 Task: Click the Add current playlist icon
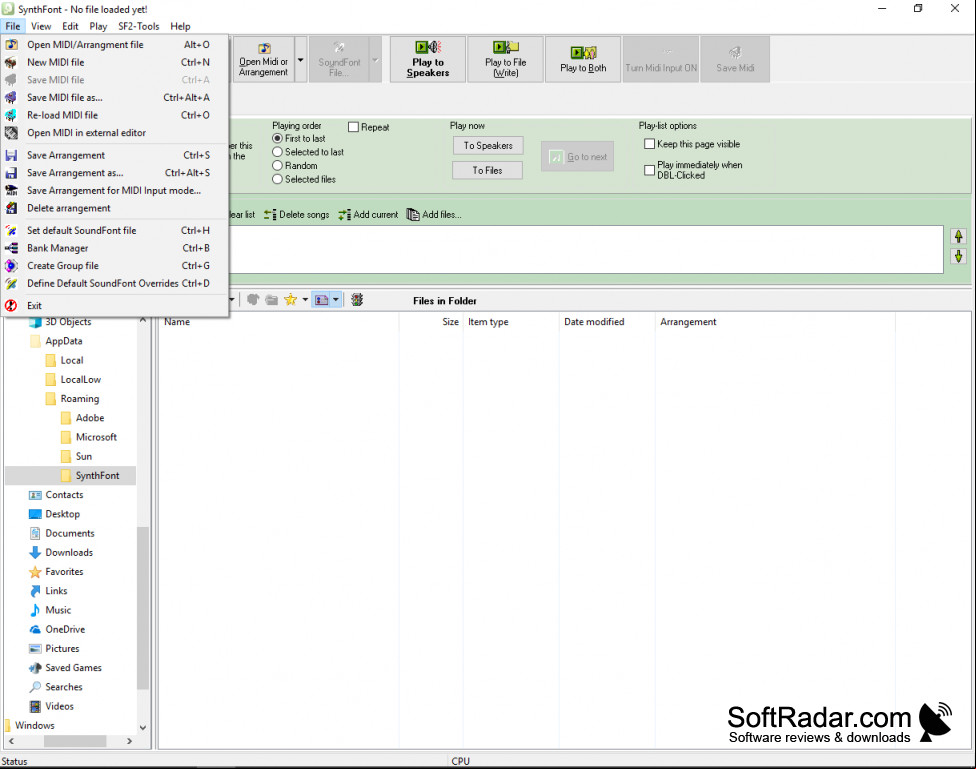(x=344, y=215)
